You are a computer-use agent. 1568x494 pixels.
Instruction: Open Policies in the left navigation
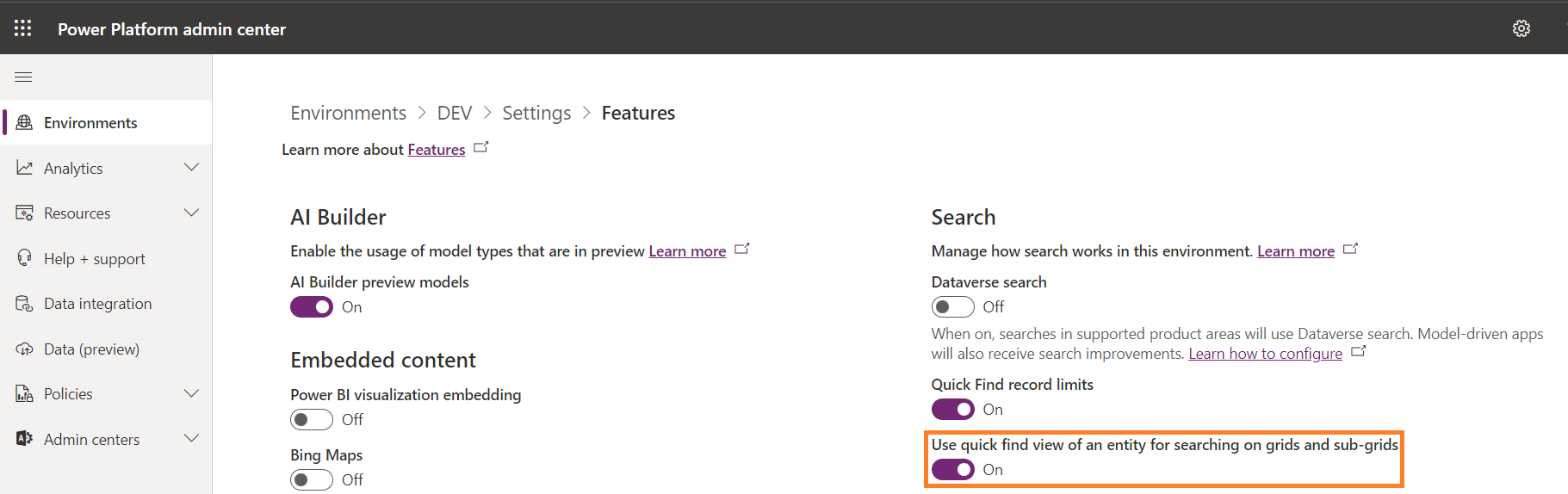pos(68,394)
